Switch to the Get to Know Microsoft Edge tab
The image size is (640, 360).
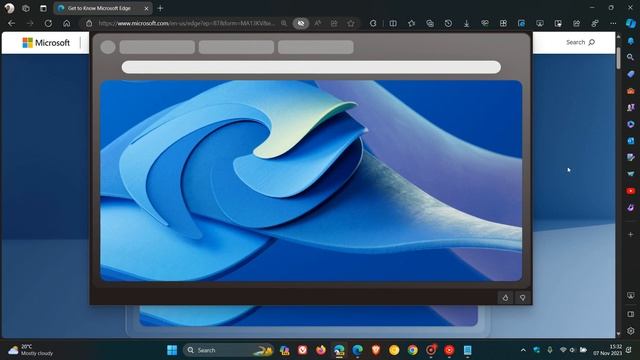click(99, 8)
